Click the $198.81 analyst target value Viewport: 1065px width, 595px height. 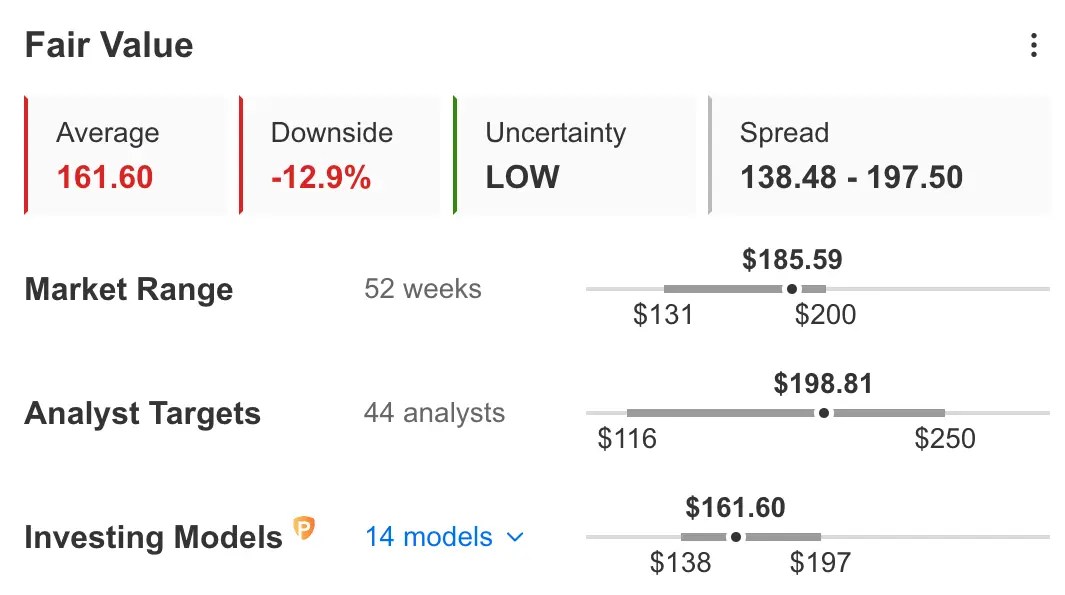pos(823,384)
